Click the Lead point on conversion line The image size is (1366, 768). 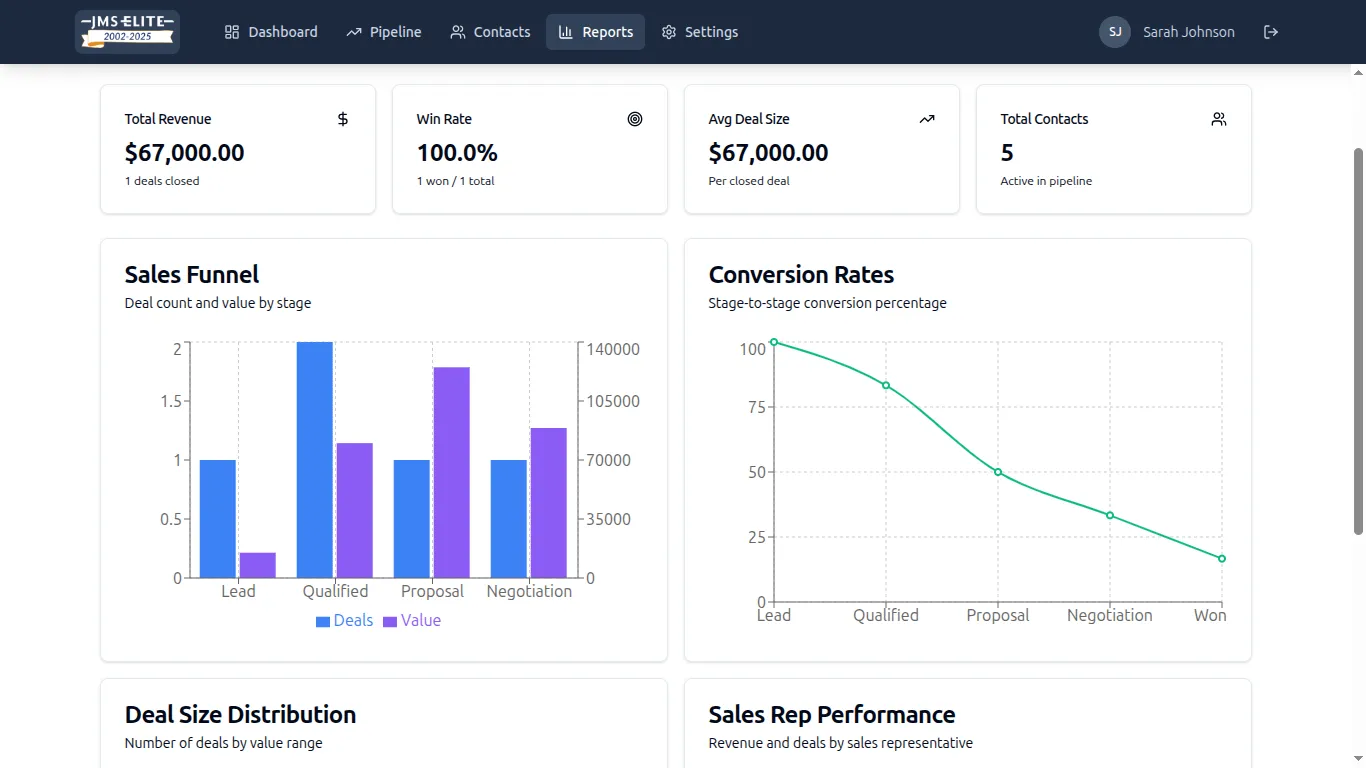[x=774, y=342]
